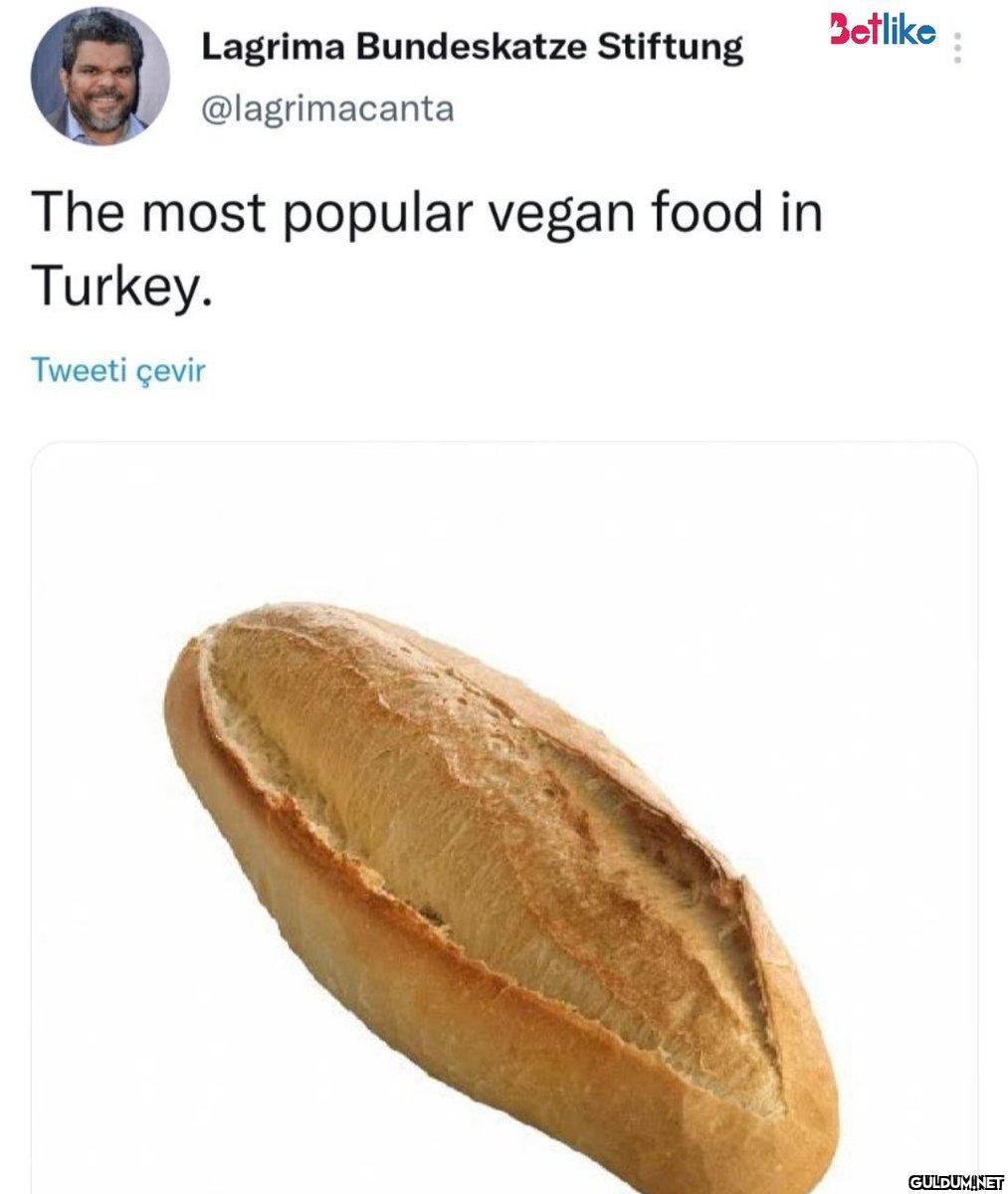Click the profile avatar photo

[100, 79]
